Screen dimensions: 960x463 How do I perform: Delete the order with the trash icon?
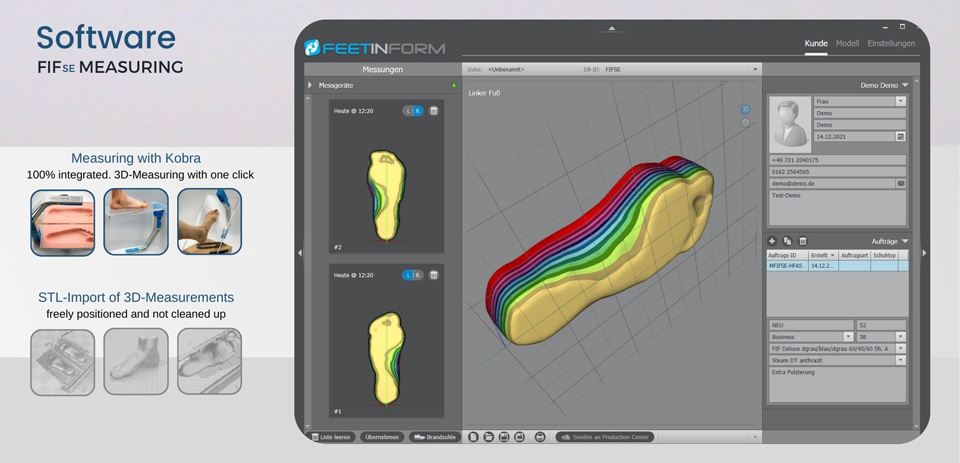coord(803,241)
